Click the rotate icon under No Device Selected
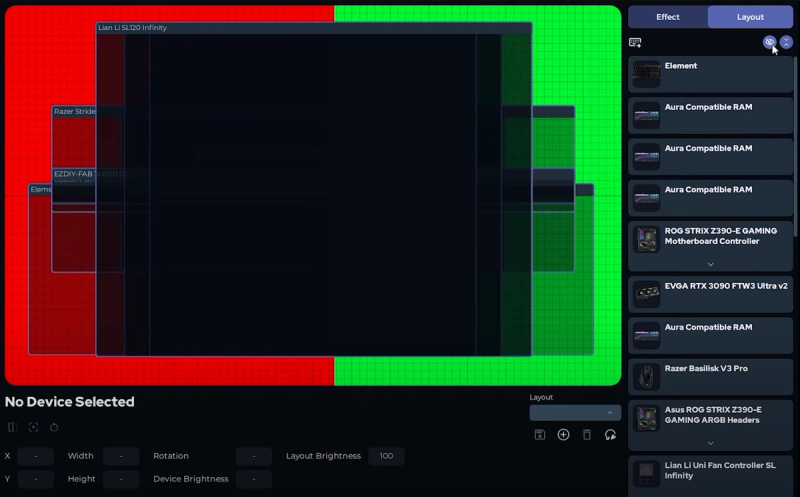Image resolution: width=800 pixels, height=497 pixels. tap(54, 427)
